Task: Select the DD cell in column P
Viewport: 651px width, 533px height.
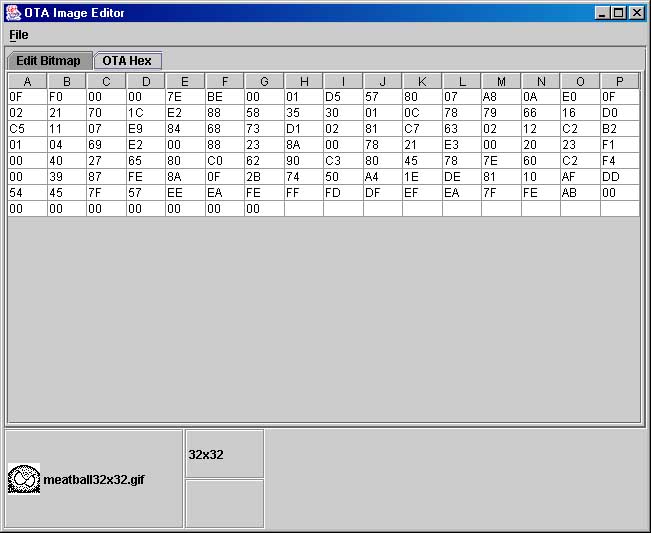Action: (620, 177)
